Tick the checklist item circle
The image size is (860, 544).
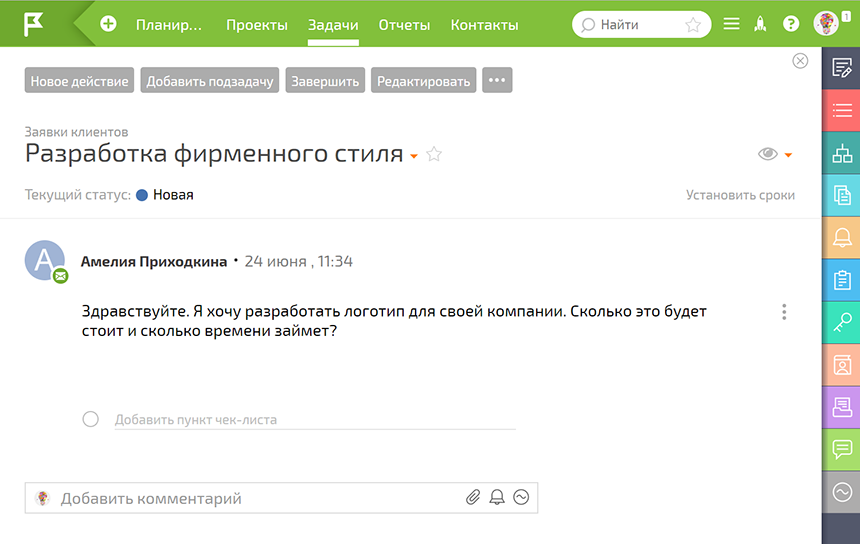91,419
